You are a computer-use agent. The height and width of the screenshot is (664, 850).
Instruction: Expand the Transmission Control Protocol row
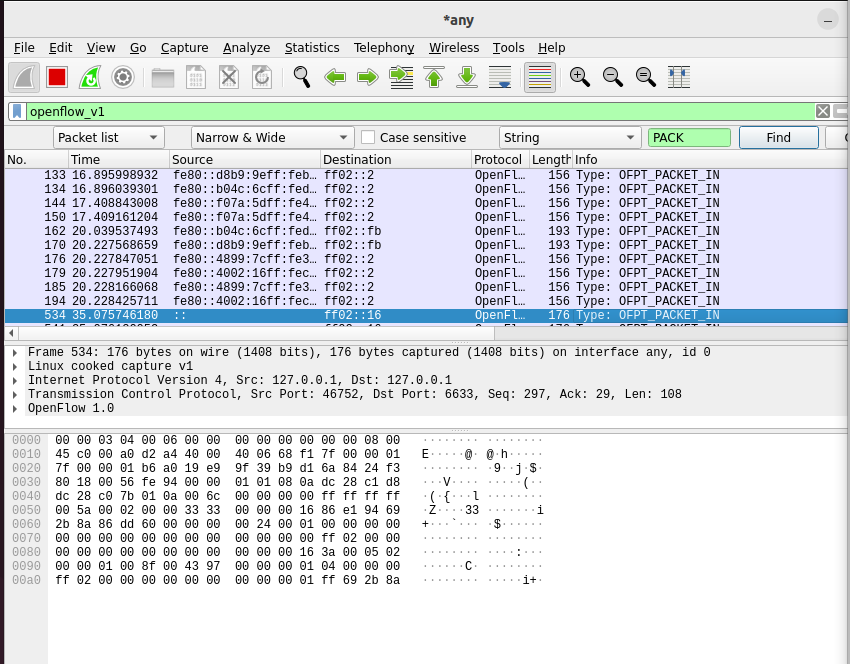(x=15, y=395)
